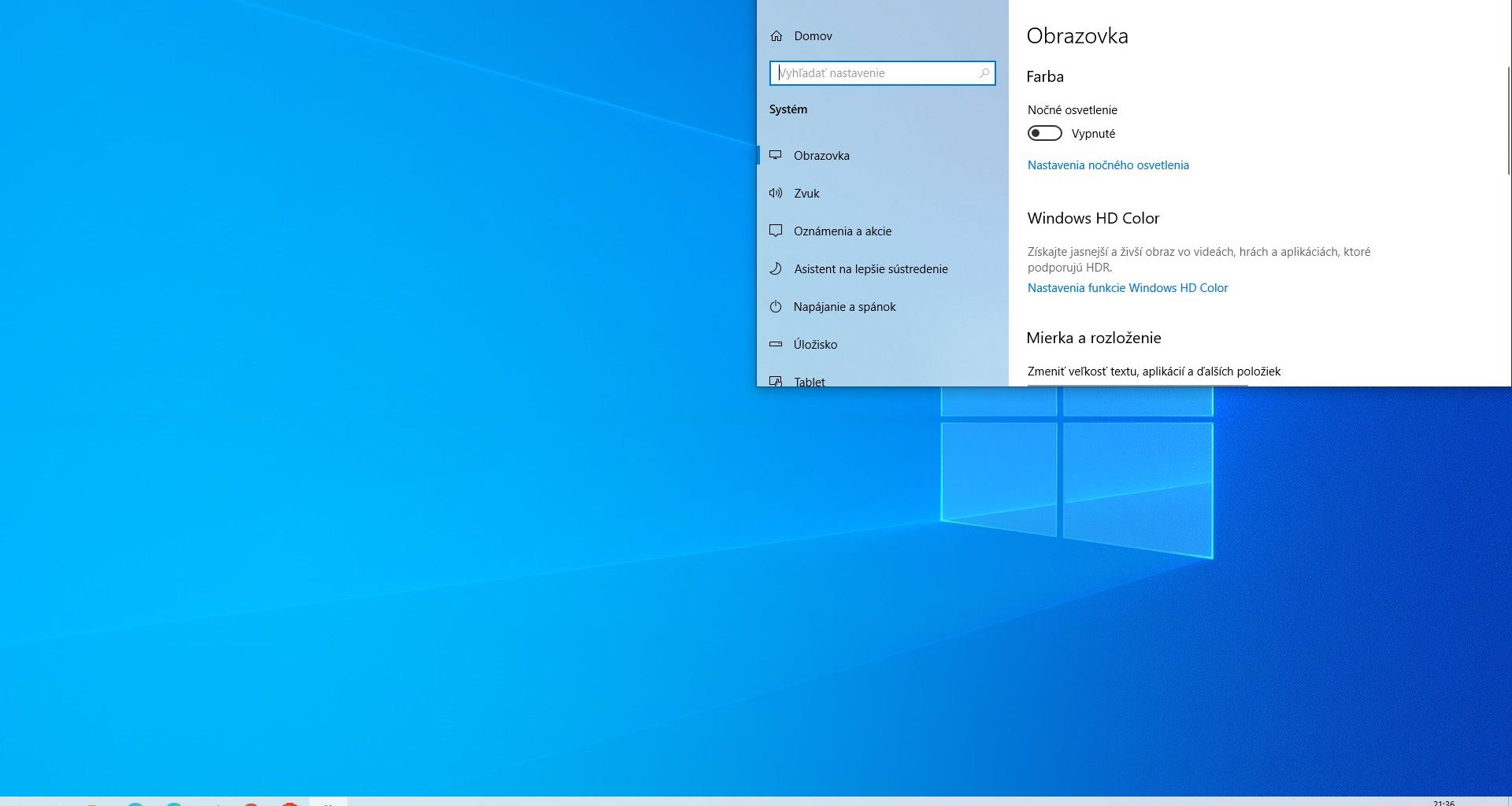The image size is (1512, 806).
Task: Open Napájanie a spánok settings
Action: 844,307
